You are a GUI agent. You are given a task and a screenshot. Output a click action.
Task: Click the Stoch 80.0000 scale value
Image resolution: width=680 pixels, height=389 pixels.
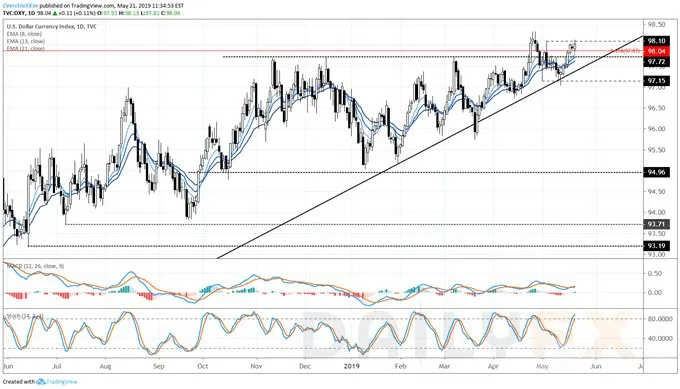coord(660,319)
